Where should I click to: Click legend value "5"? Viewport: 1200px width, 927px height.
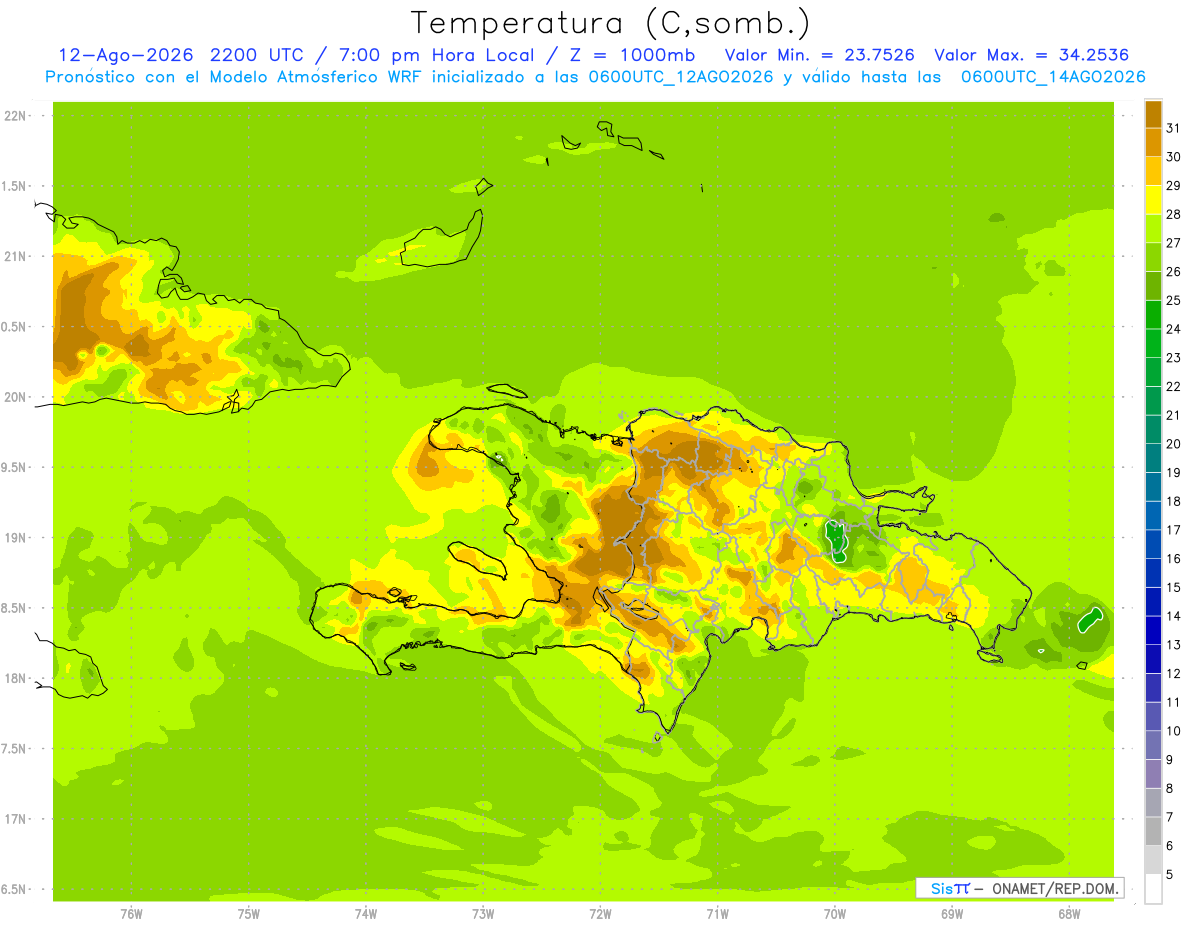pos(1170,875)
